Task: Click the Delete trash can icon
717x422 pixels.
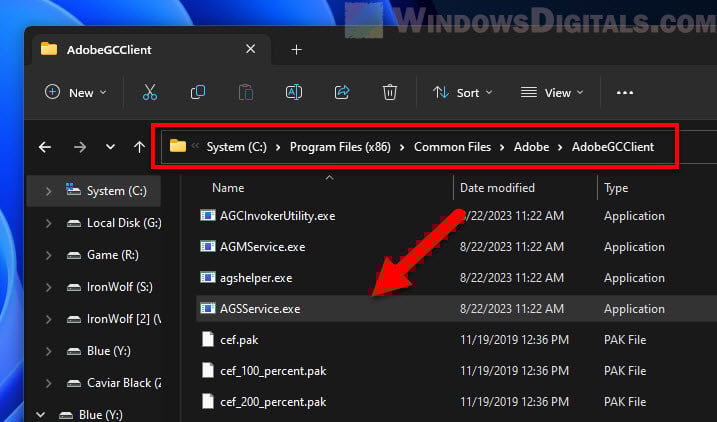Action: coord(390,92)
